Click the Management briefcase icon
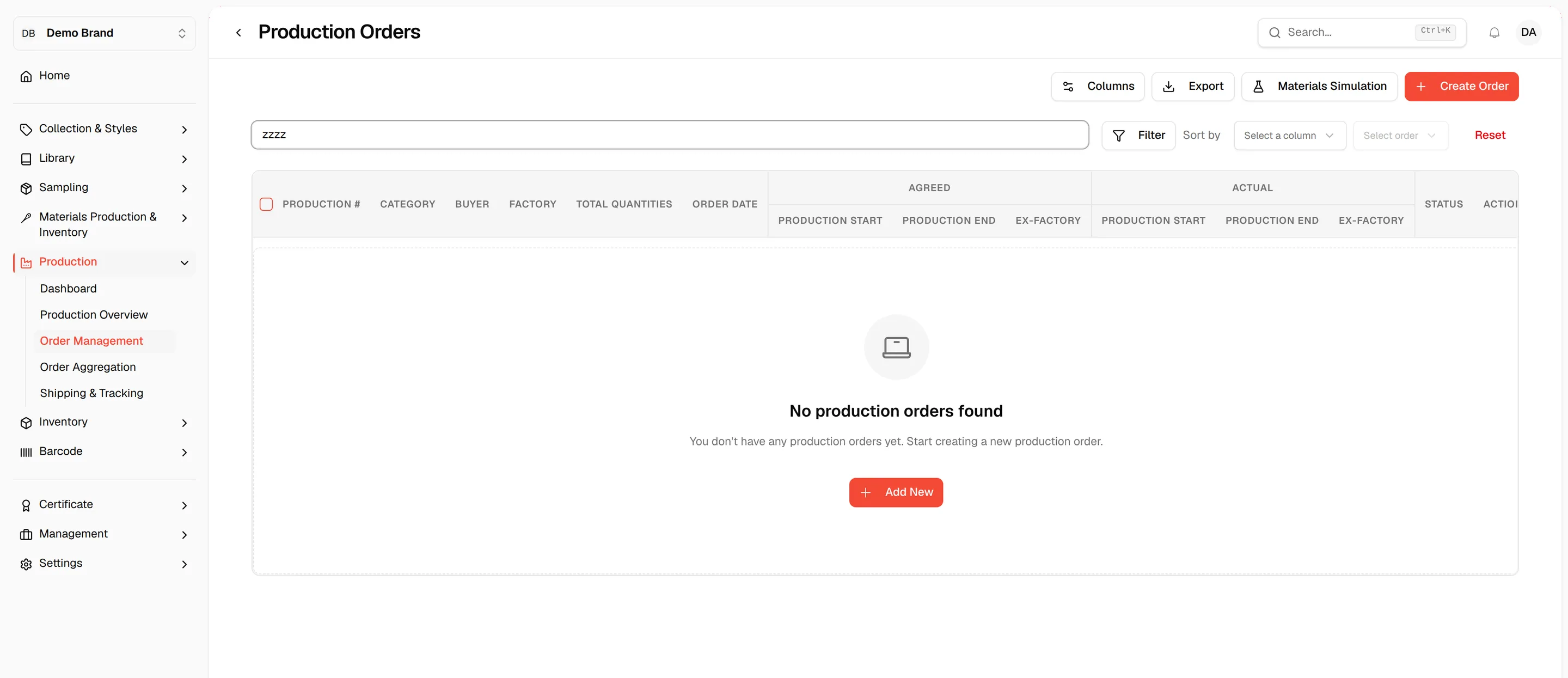The image size is (1568, 678). [x=26, y=534]
